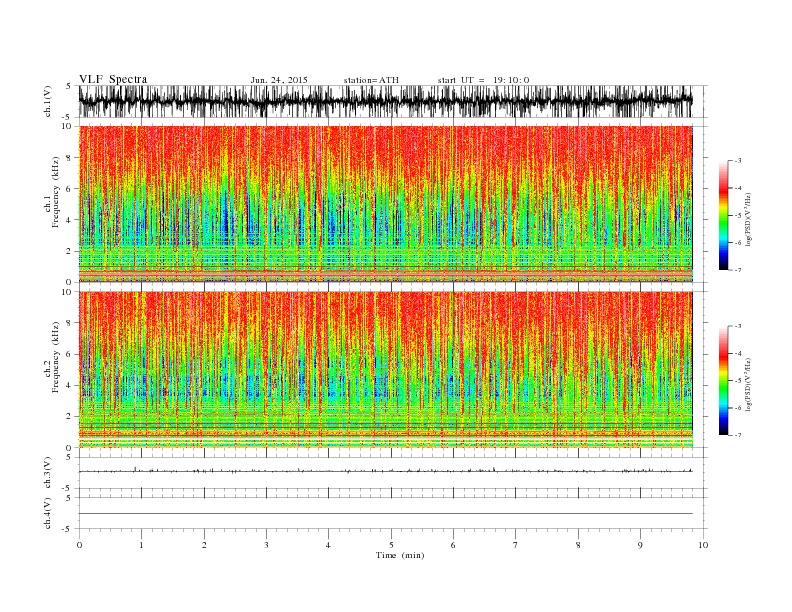792x612 pixels.
Task: Click time axis tick label "6"
Action: pos(453,545)
